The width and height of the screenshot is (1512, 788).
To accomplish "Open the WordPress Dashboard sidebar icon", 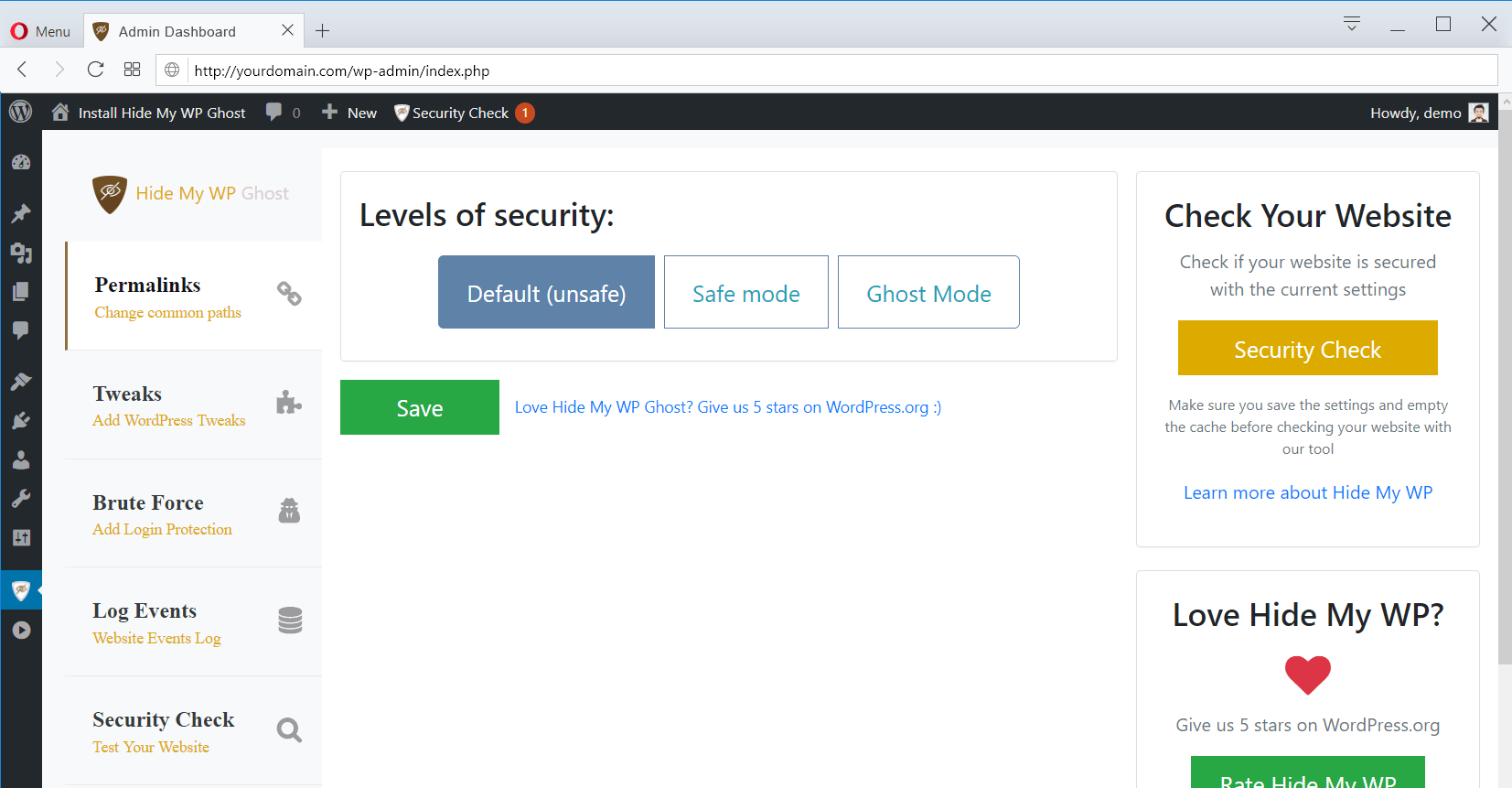I will click(x=21, y=163).
